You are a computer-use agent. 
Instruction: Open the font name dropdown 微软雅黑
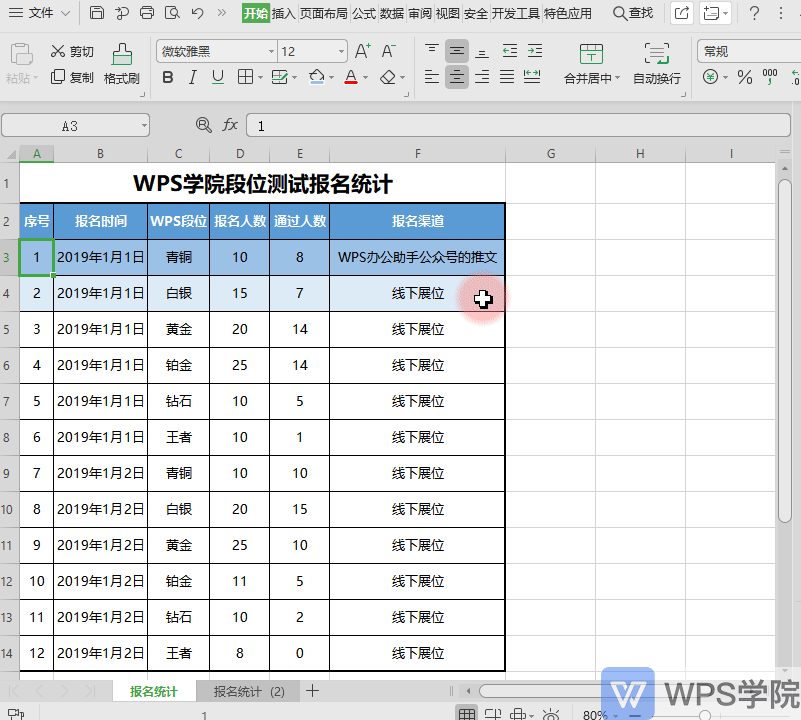(271, 51)
